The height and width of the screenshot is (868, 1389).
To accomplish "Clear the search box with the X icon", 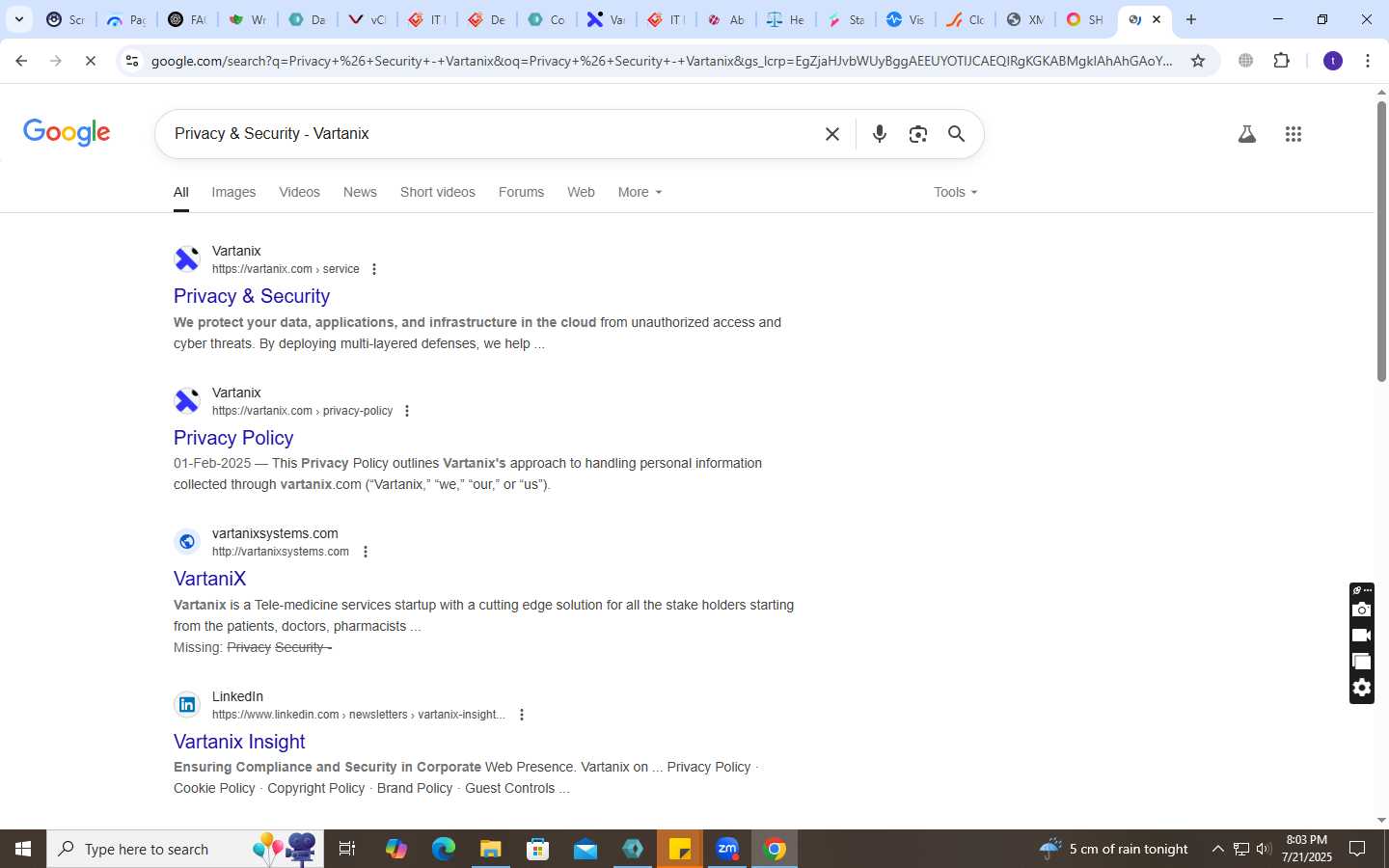I will pyautogui.click(x=832, y=134).
